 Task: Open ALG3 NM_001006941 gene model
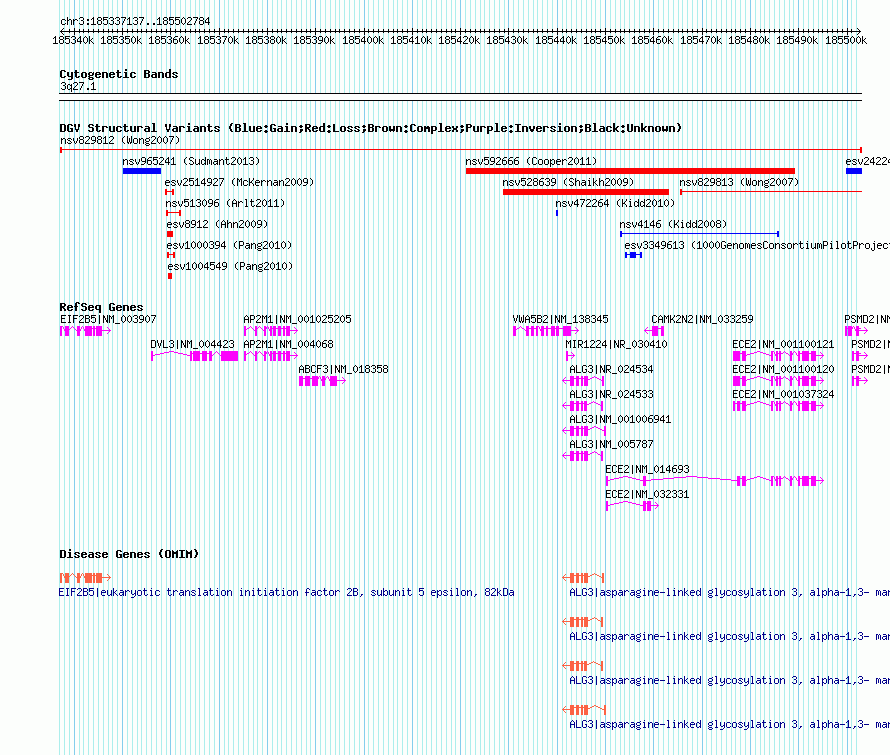pos(584,431)
